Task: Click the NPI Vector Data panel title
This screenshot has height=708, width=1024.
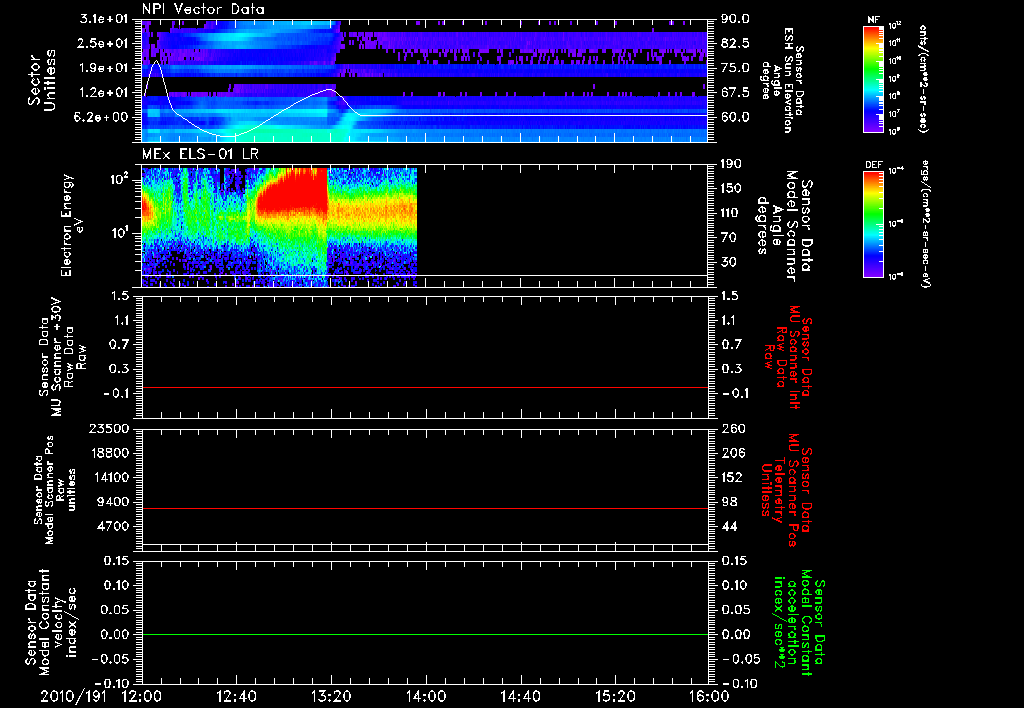Action: (203, 9)
